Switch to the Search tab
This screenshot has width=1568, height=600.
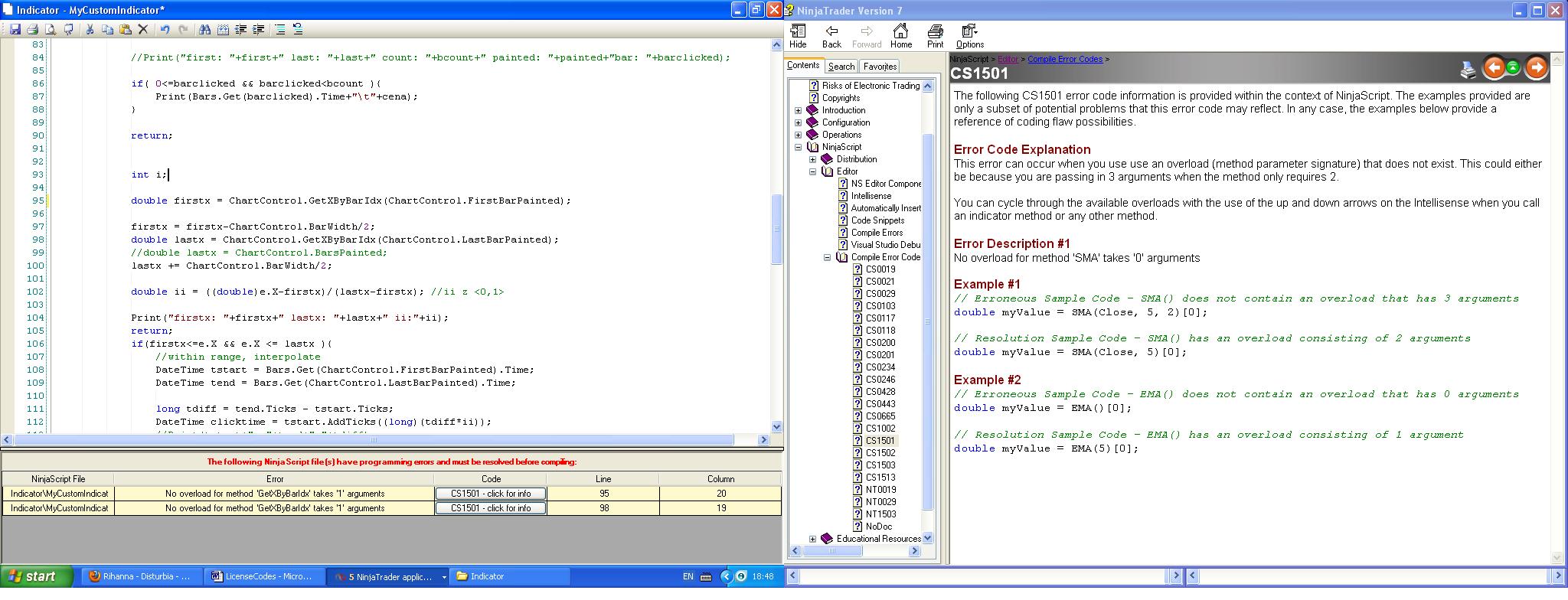841,67
